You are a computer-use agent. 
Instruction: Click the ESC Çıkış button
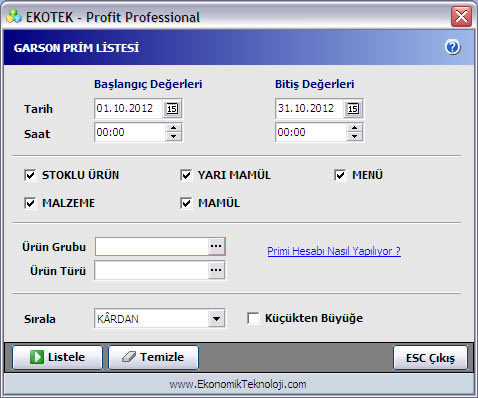pyautogui.click(x=430, y=358)
